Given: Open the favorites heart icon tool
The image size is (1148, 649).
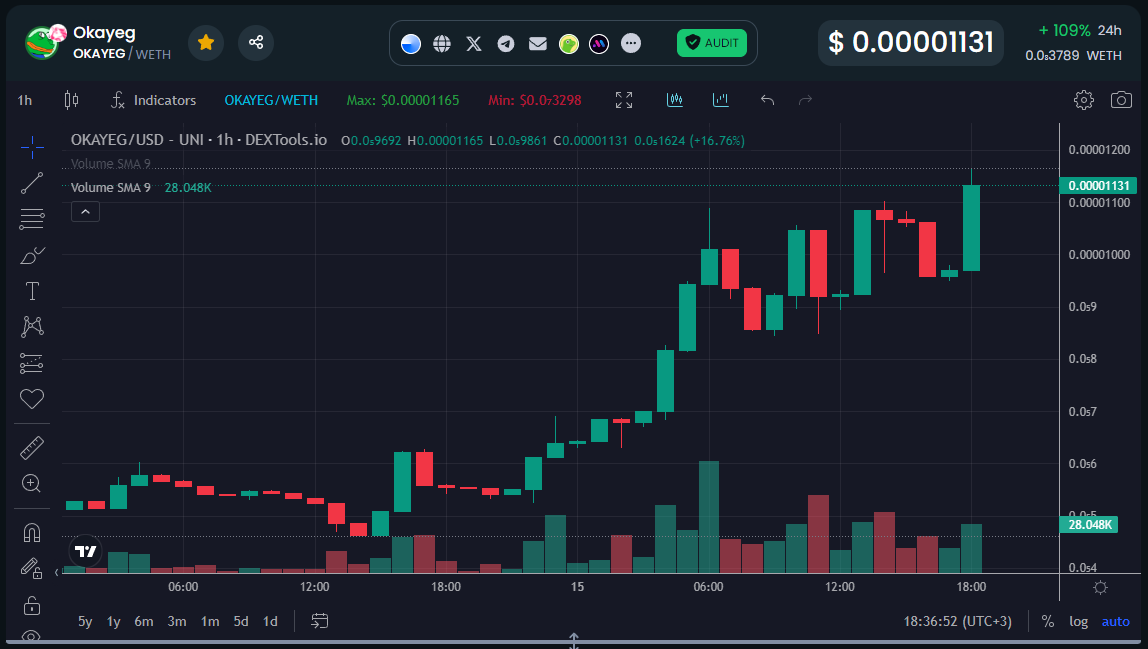Looking at the screenshot, I should point(31,398).
